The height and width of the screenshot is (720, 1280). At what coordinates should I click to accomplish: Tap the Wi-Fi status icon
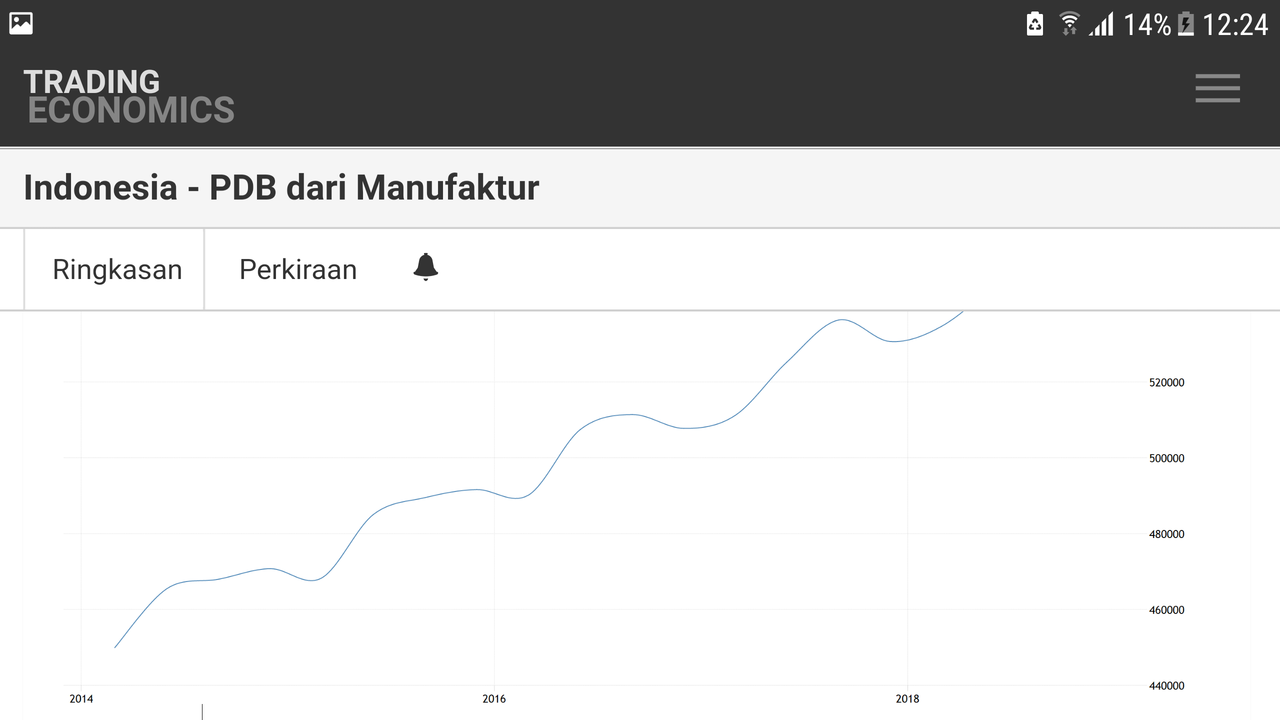click(x=1069, y=24)
